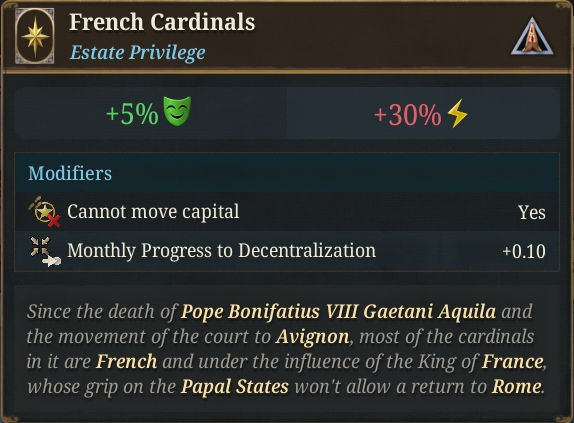Image resolution: width=574 pixels, height=423 pixels.
Task: Open the Papal States country link
Action: tap(235, 387)
